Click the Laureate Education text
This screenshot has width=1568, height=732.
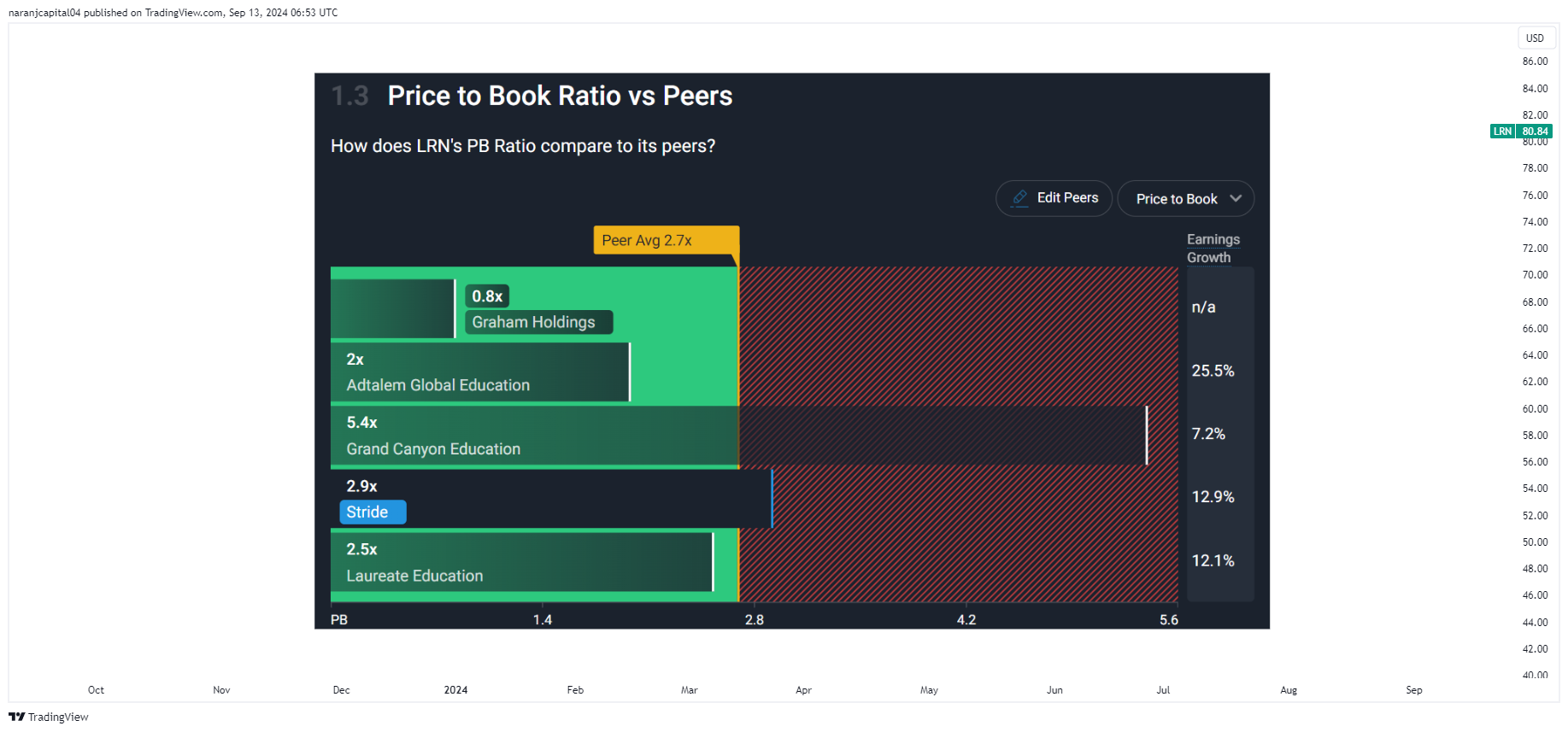[414, 576]
